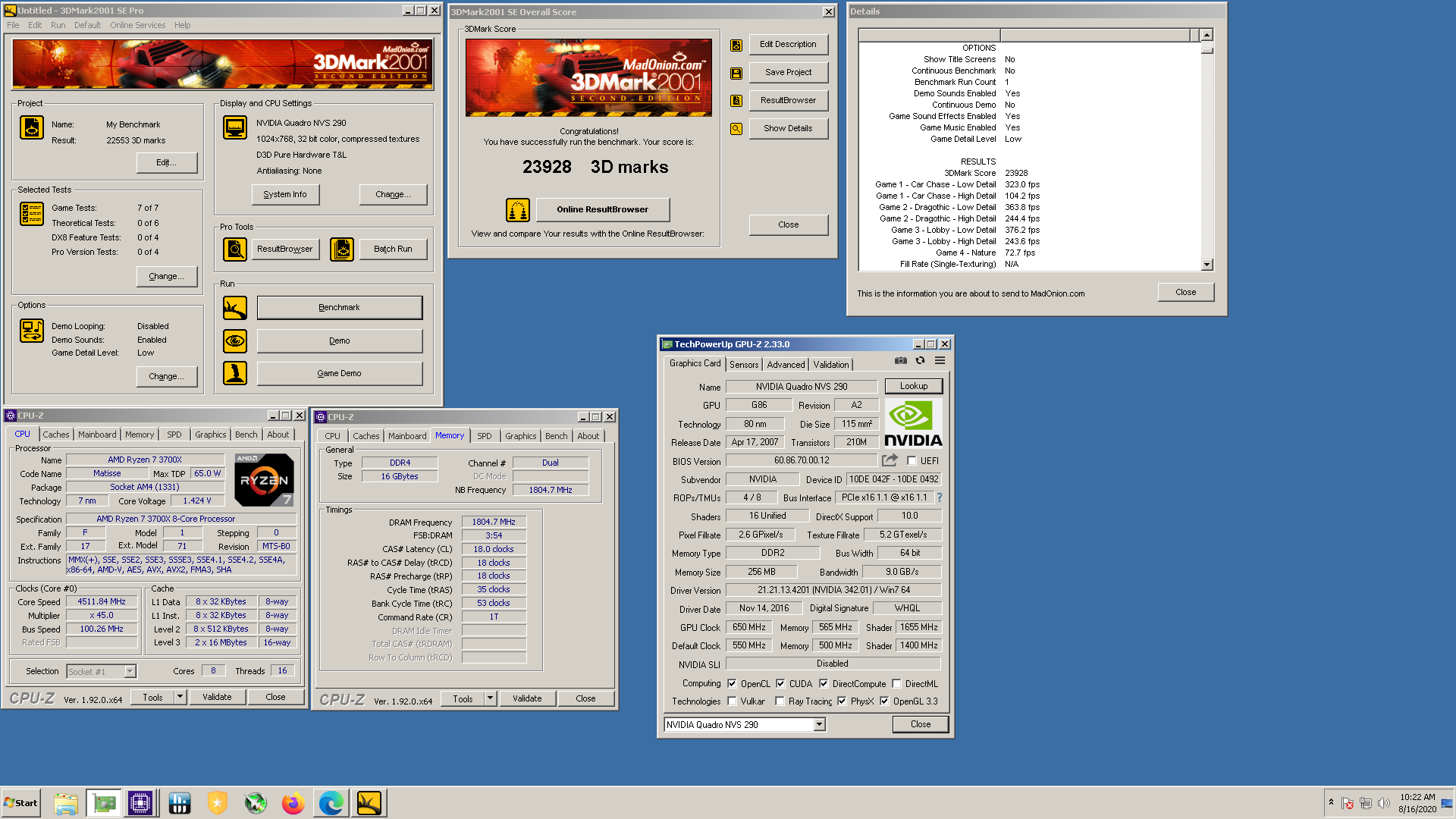1456x819 pixels.
Task: Click the ResultBrowser icon in Overall Score window
Action: click(x=736, y=101)
